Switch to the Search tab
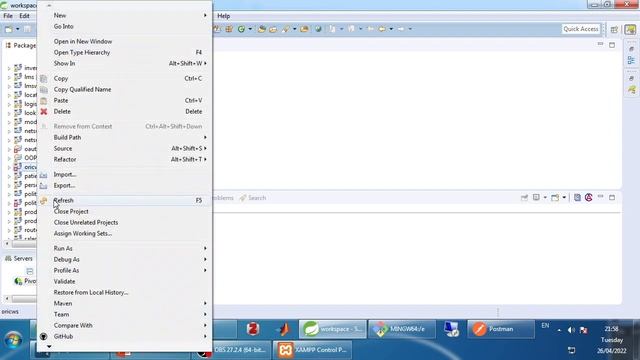640x360 pixels. click(253, 198)
